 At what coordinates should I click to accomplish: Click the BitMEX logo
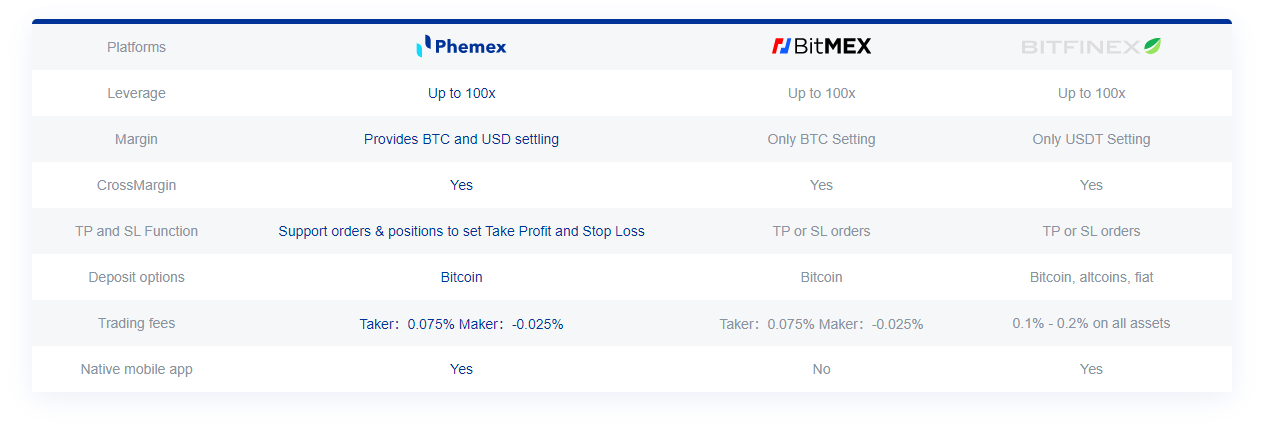(821, 46)
